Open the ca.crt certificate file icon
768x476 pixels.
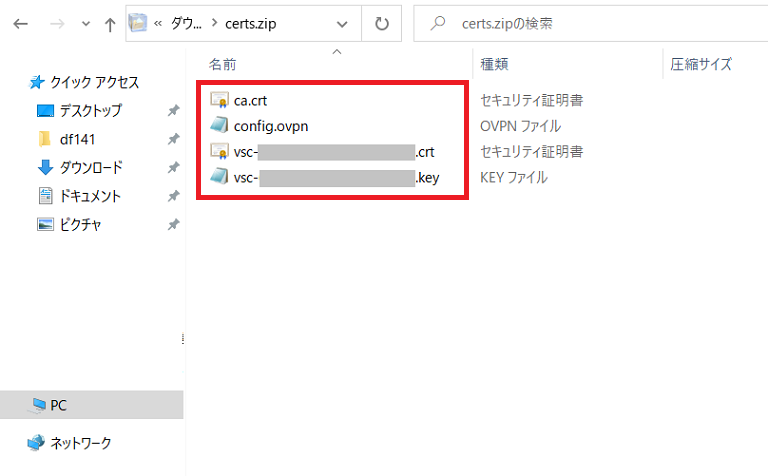[x=221, y=100]
